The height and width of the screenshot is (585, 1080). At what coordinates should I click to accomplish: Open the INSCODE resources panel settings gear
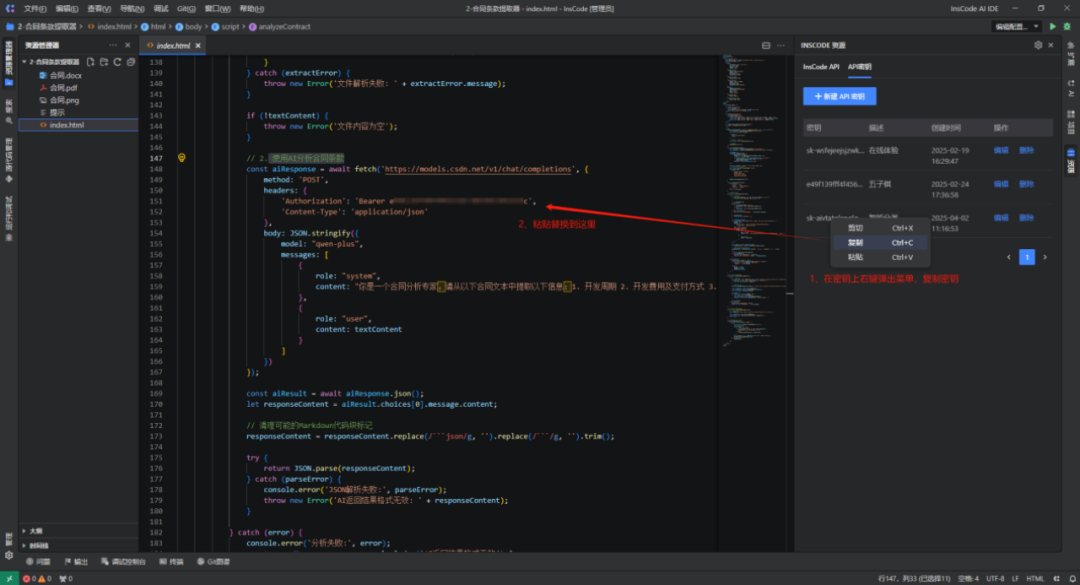point(1038,45)
